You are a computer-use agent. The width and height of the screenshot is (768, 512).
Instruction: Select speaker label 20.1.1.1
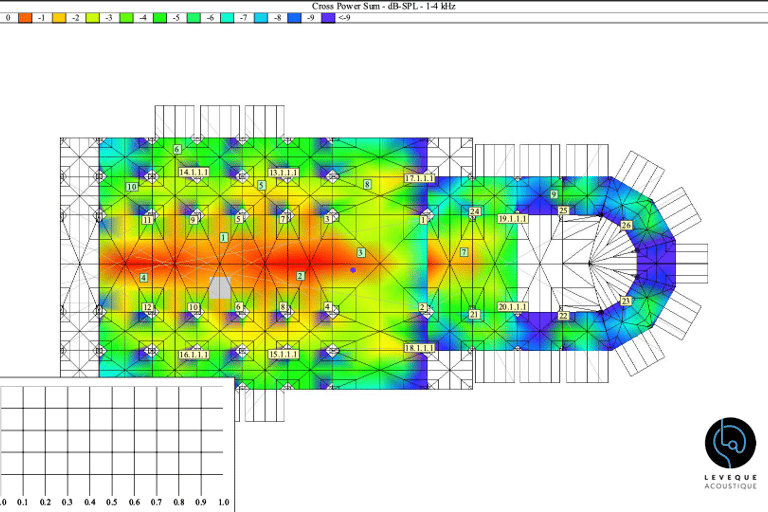pos(513,307)
